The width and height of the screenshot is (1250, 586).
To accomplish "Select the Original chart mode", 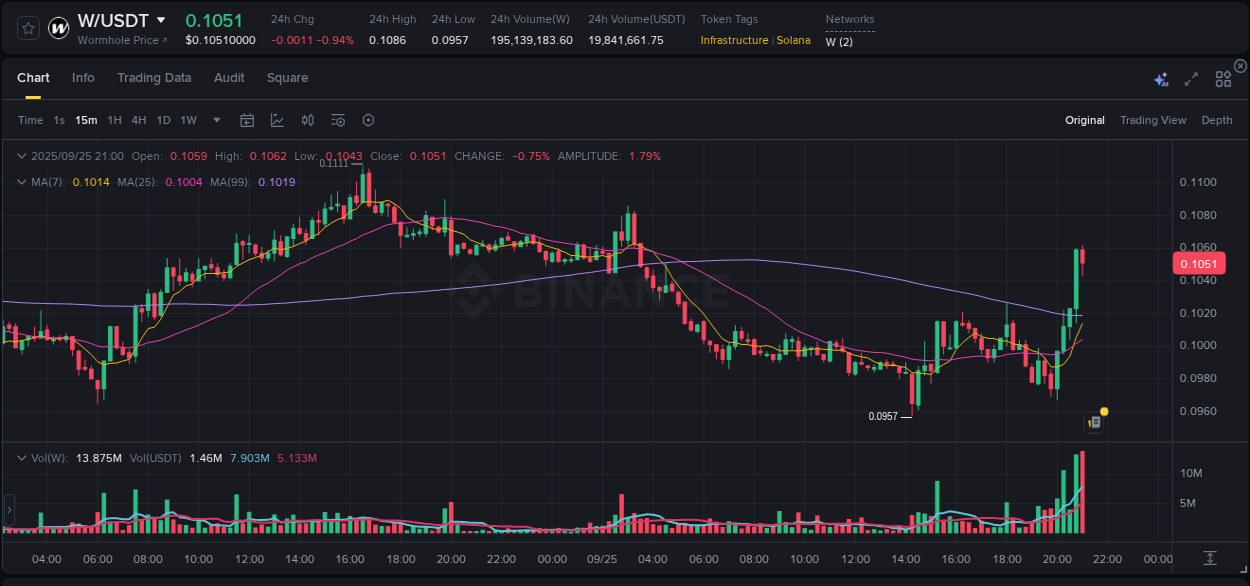I will click(x=1084, y=120).
